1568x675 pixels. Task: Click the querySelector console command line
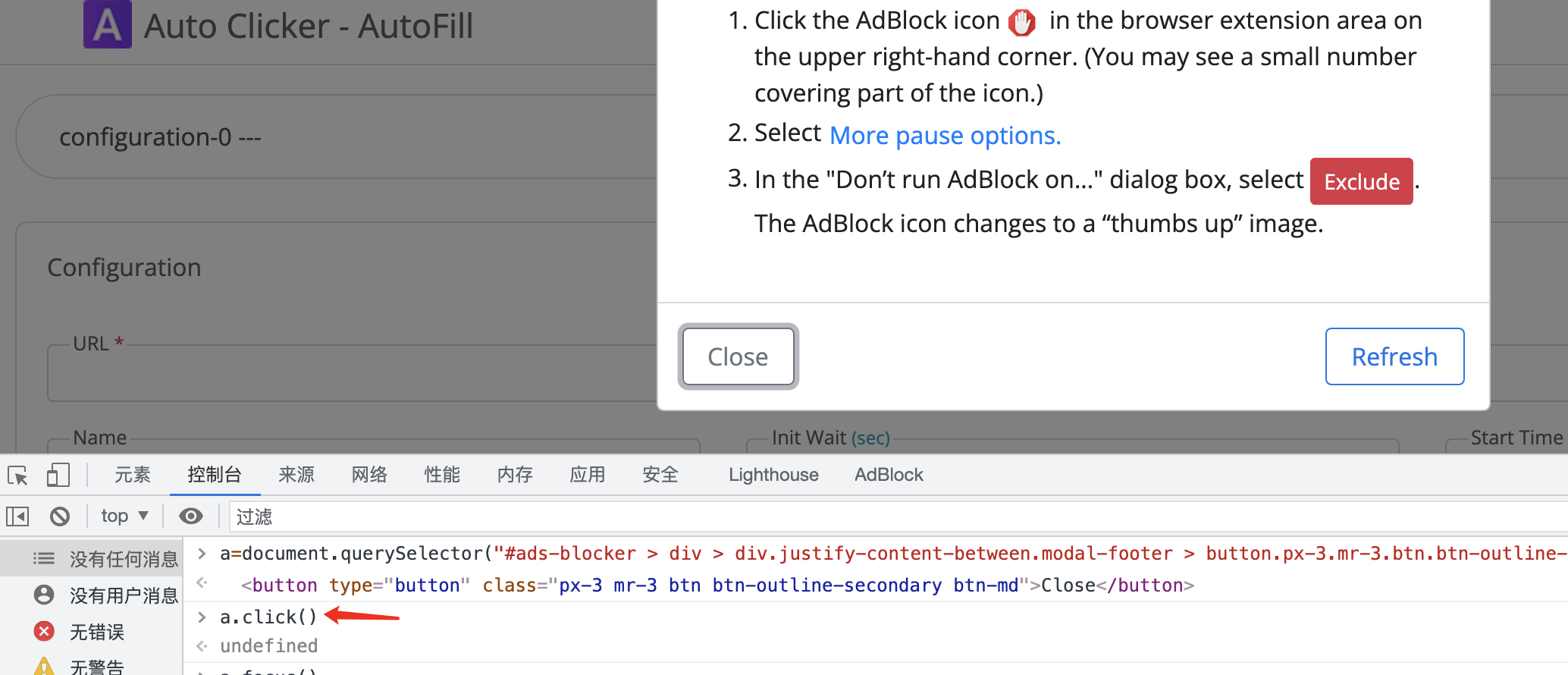893,554
